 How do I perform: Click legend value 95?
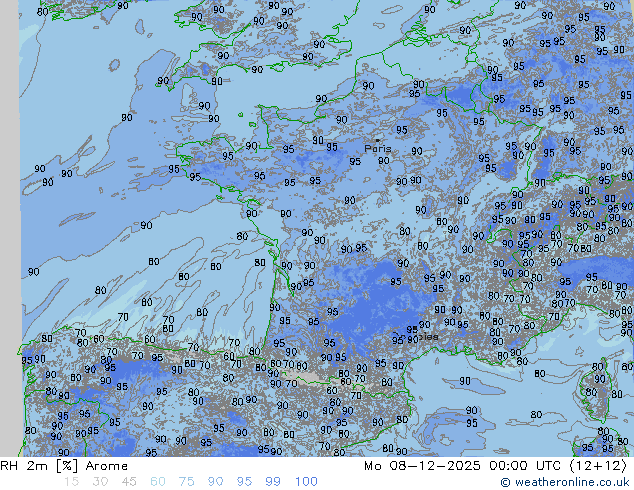tap(244, 482)
